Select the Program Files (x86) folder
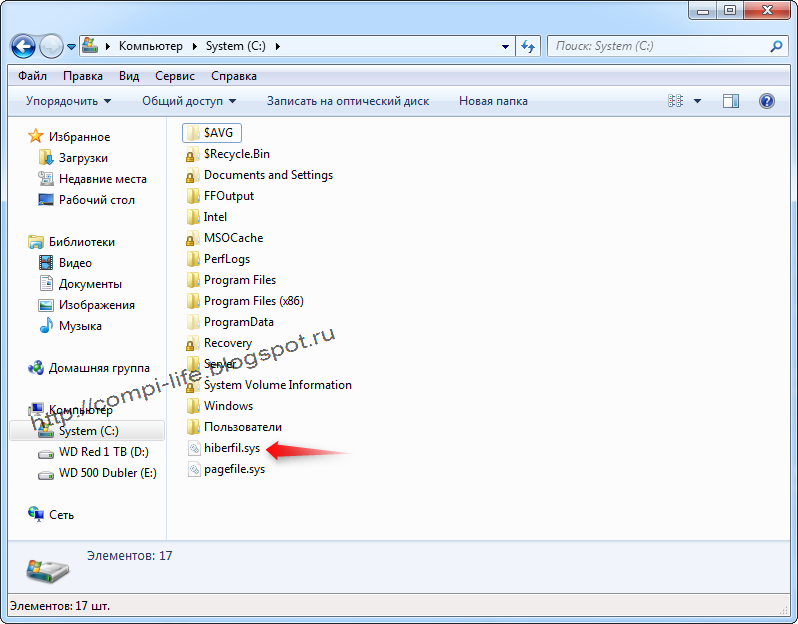 coord(253,301)
